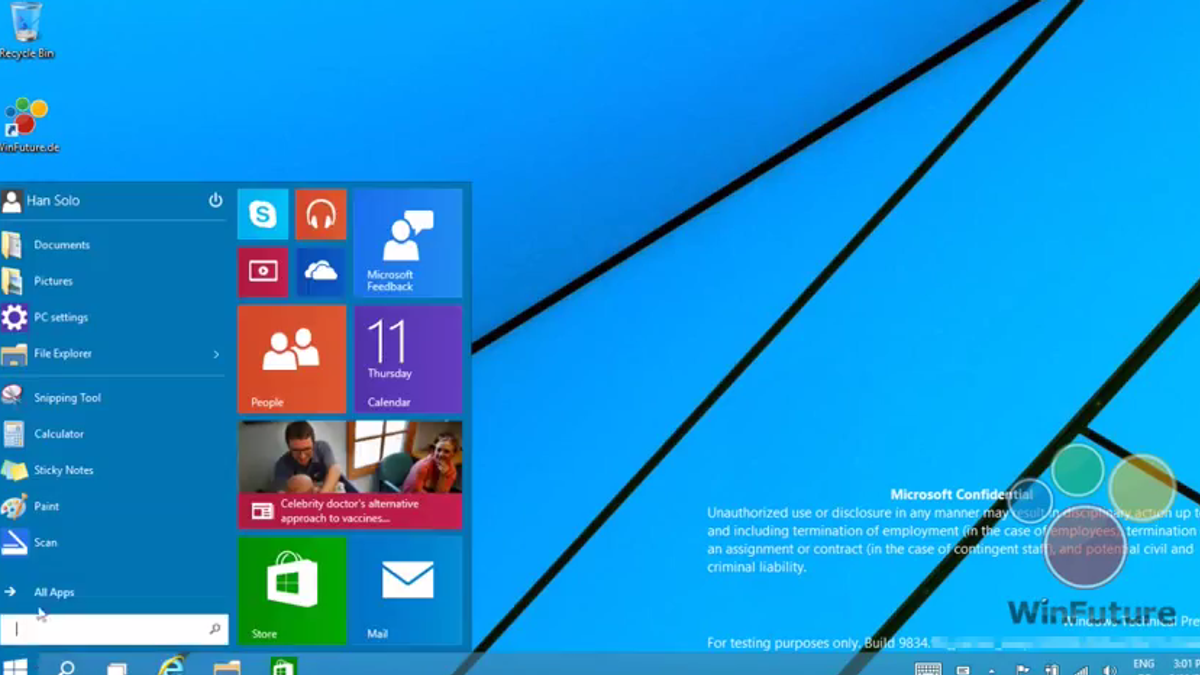1200x675 pixels.
Task: Open the Store tile
Action: 292,590
